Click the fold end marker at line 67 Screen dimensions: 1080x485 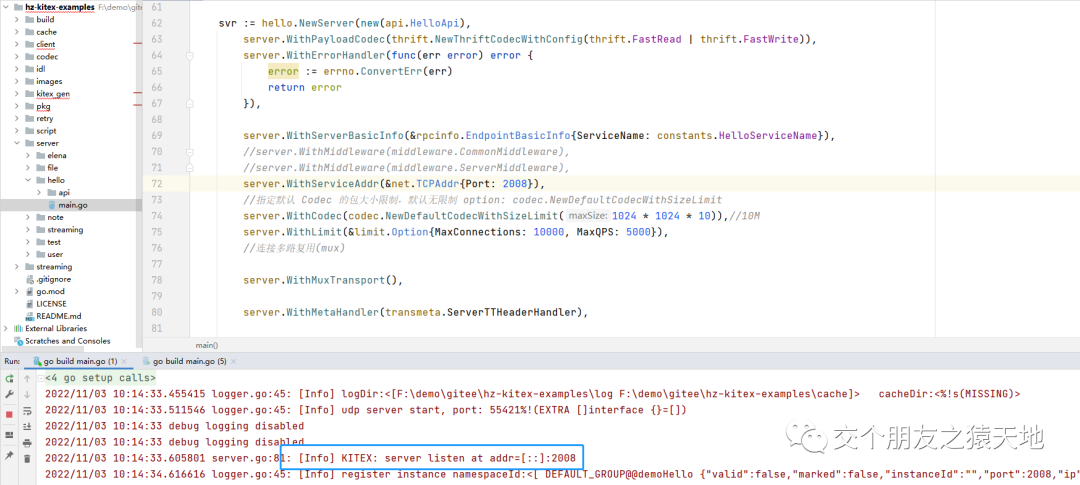[189, 103]
